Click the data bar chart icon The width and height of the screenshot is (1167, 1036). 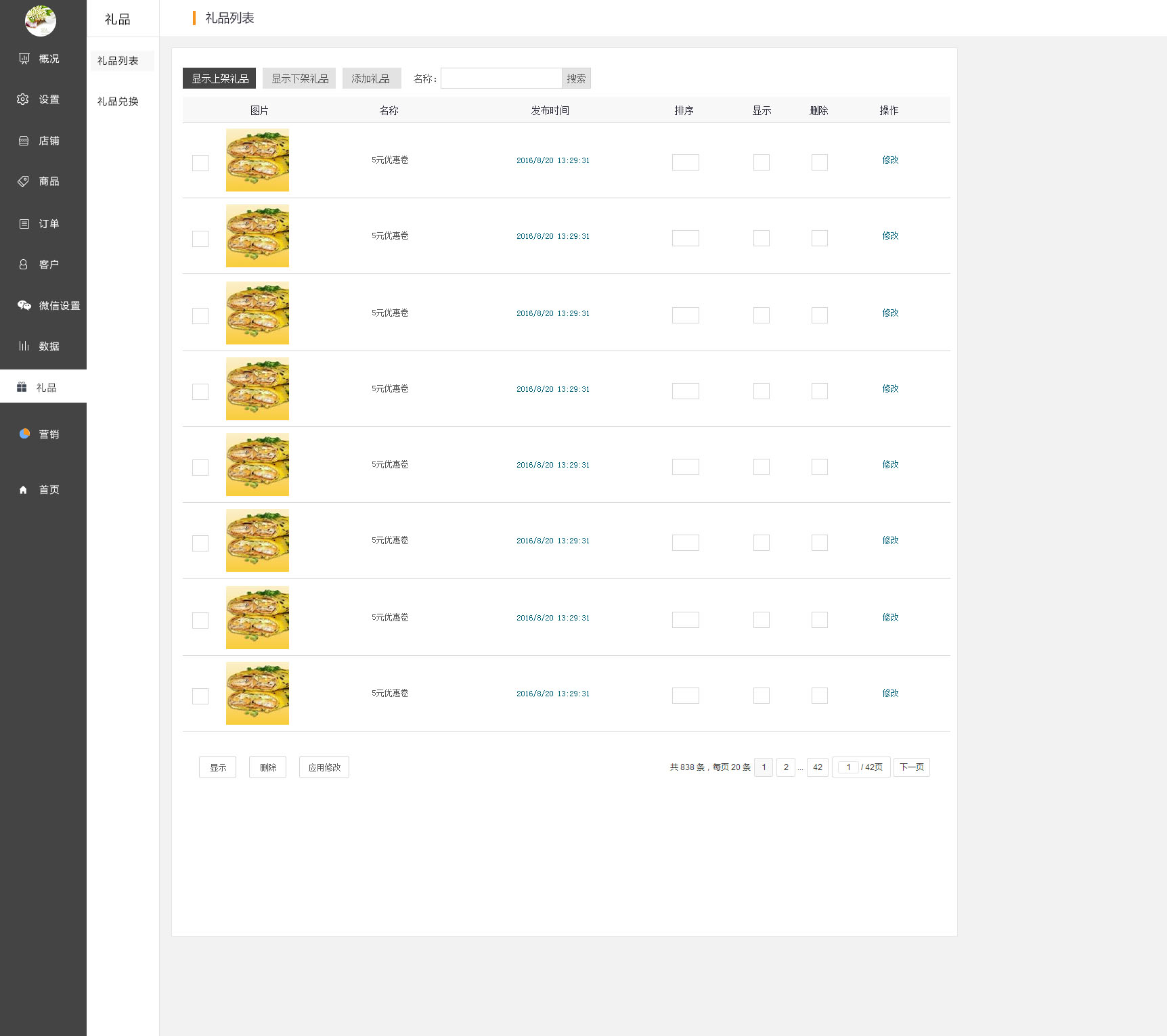click(24, 346)
